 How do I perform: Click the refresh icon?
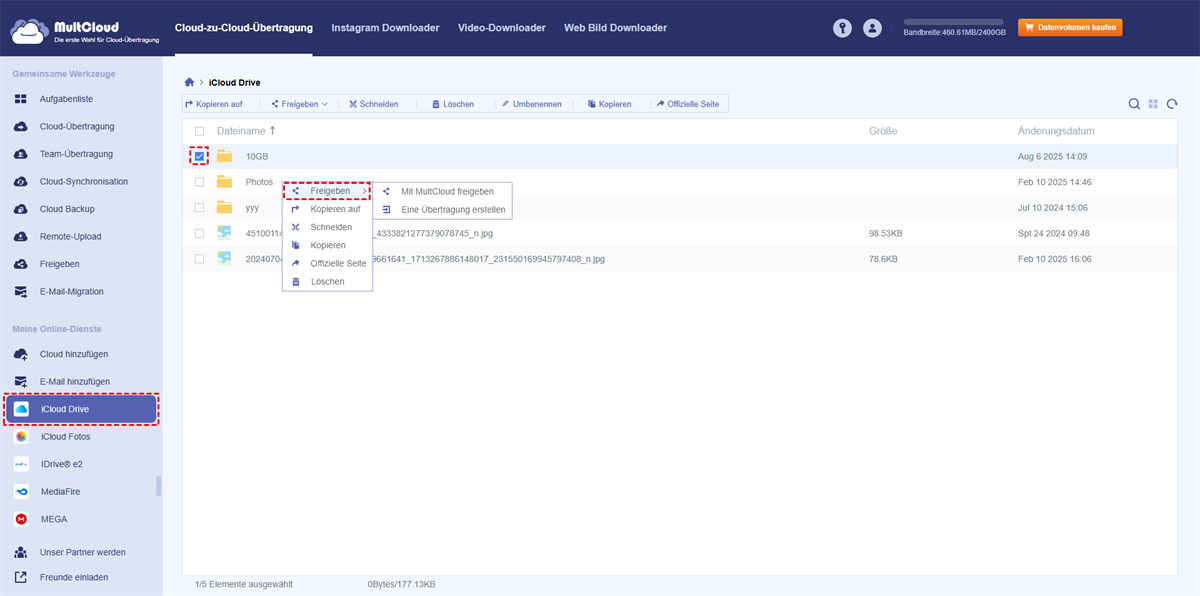pos(1172,104)
